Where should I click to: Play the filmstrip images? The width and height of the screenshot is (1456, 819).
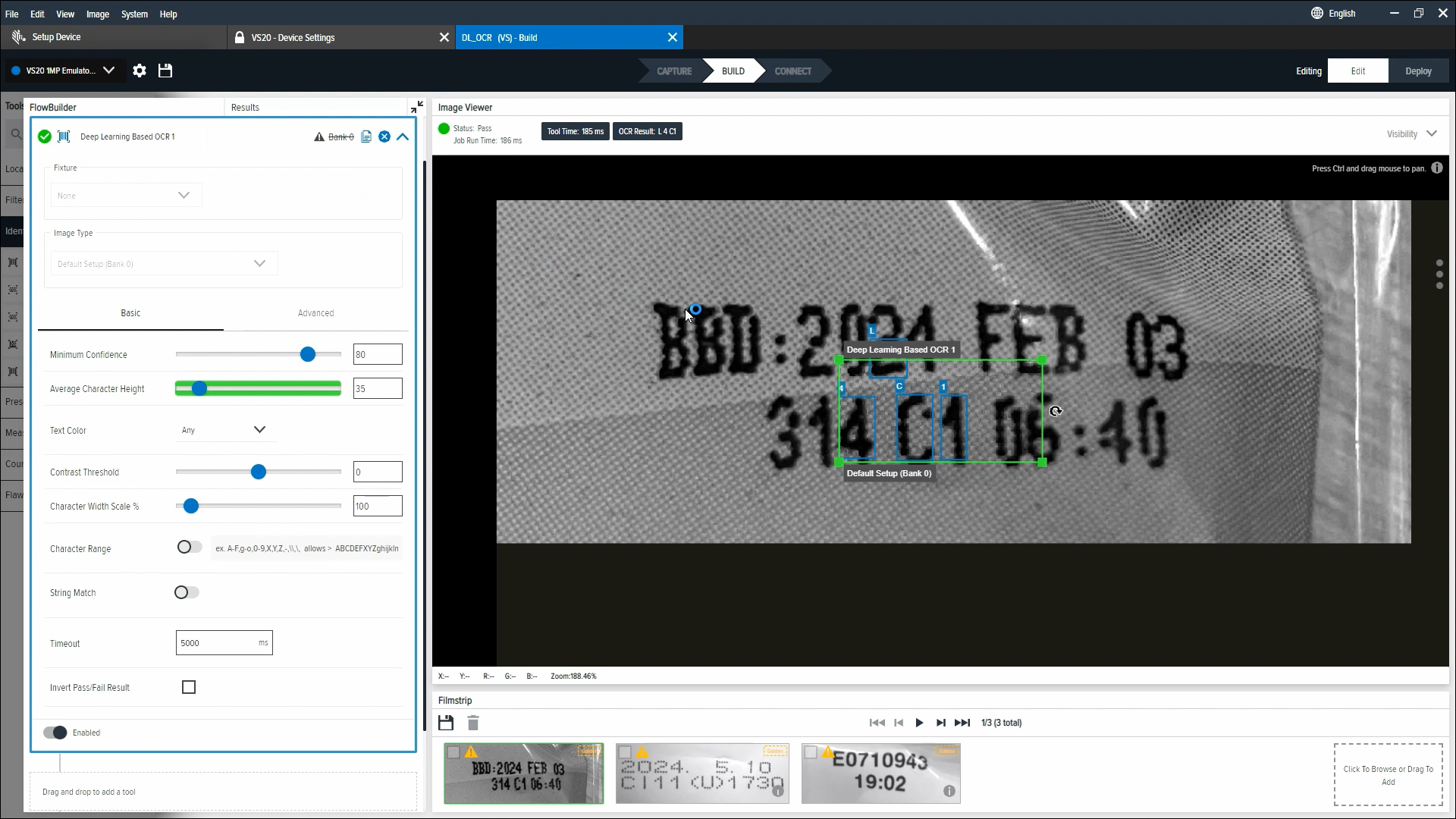click(919, 723)
